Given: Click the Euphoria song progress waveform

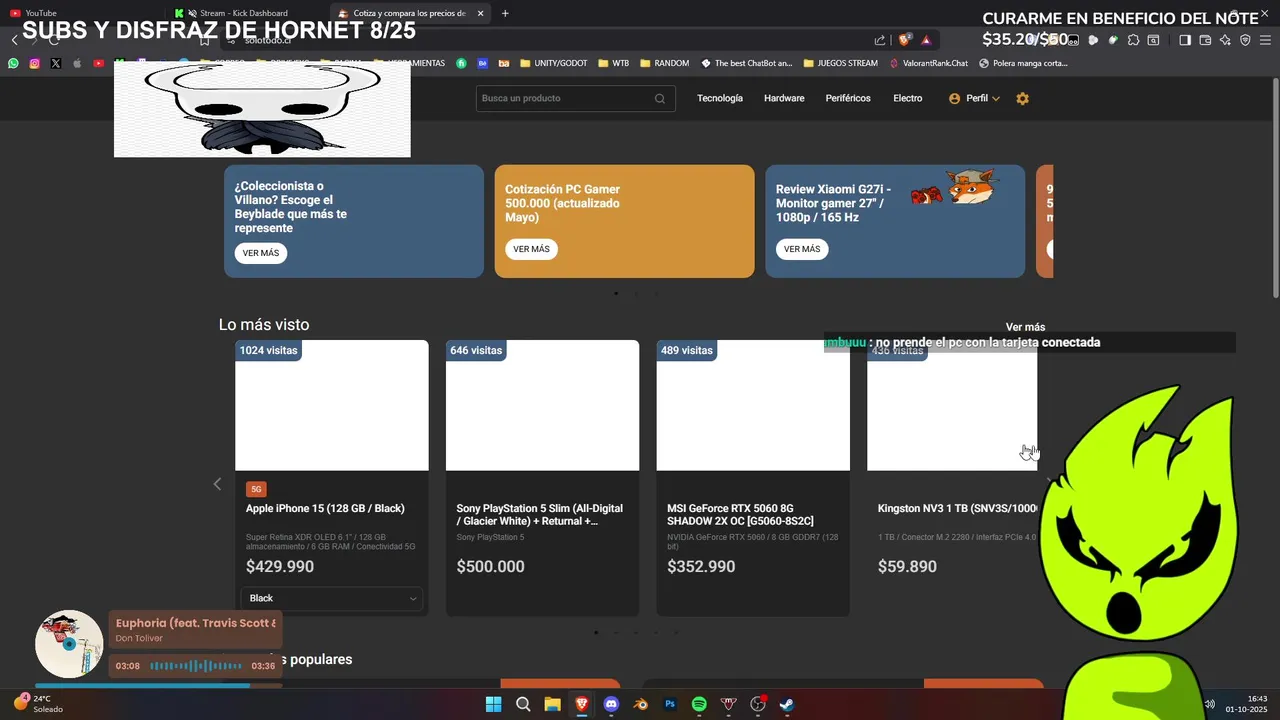Looking at the screenshot, I should tap(196, 666).
